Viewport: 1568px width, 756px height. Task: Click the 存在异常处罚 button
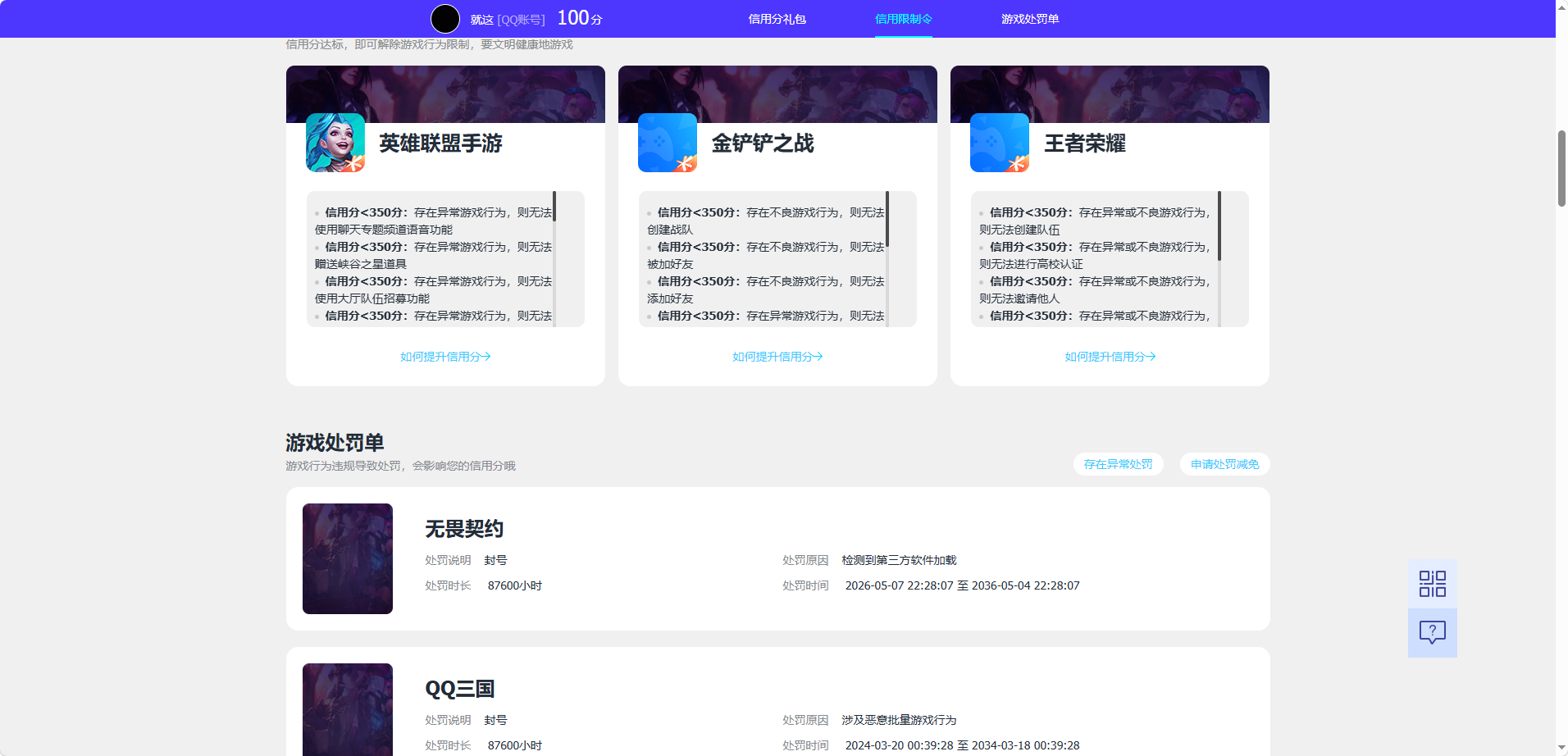point(1118,464)
